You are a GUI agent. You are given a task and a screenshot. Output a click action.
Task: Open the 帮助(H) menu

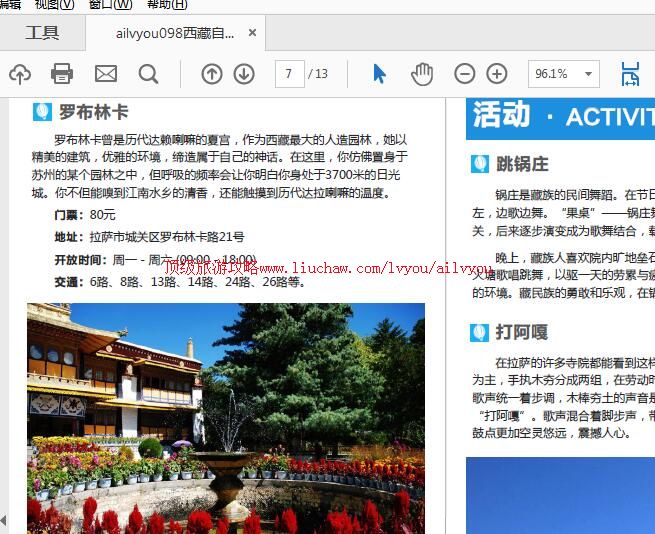166,4
